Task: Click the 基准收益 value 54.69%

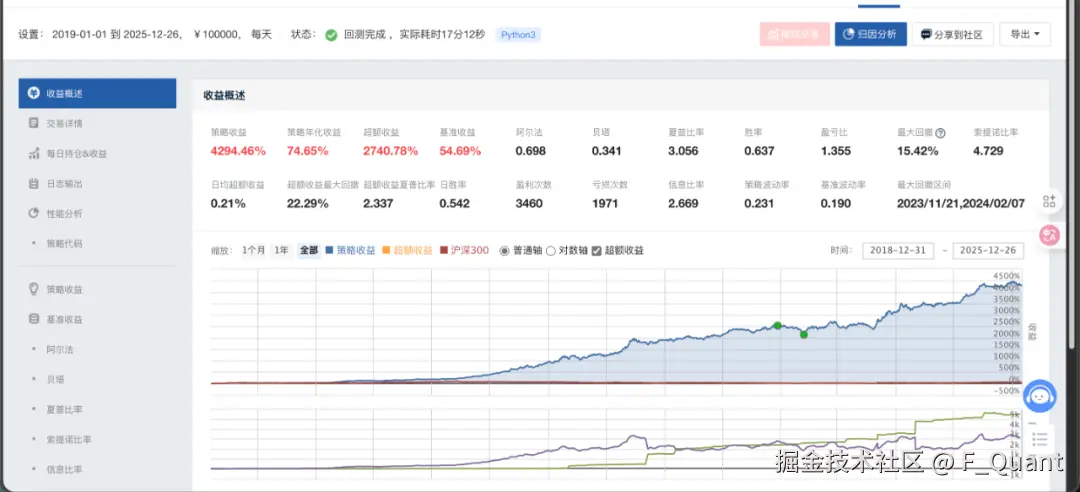Action: tap(461, 151)
